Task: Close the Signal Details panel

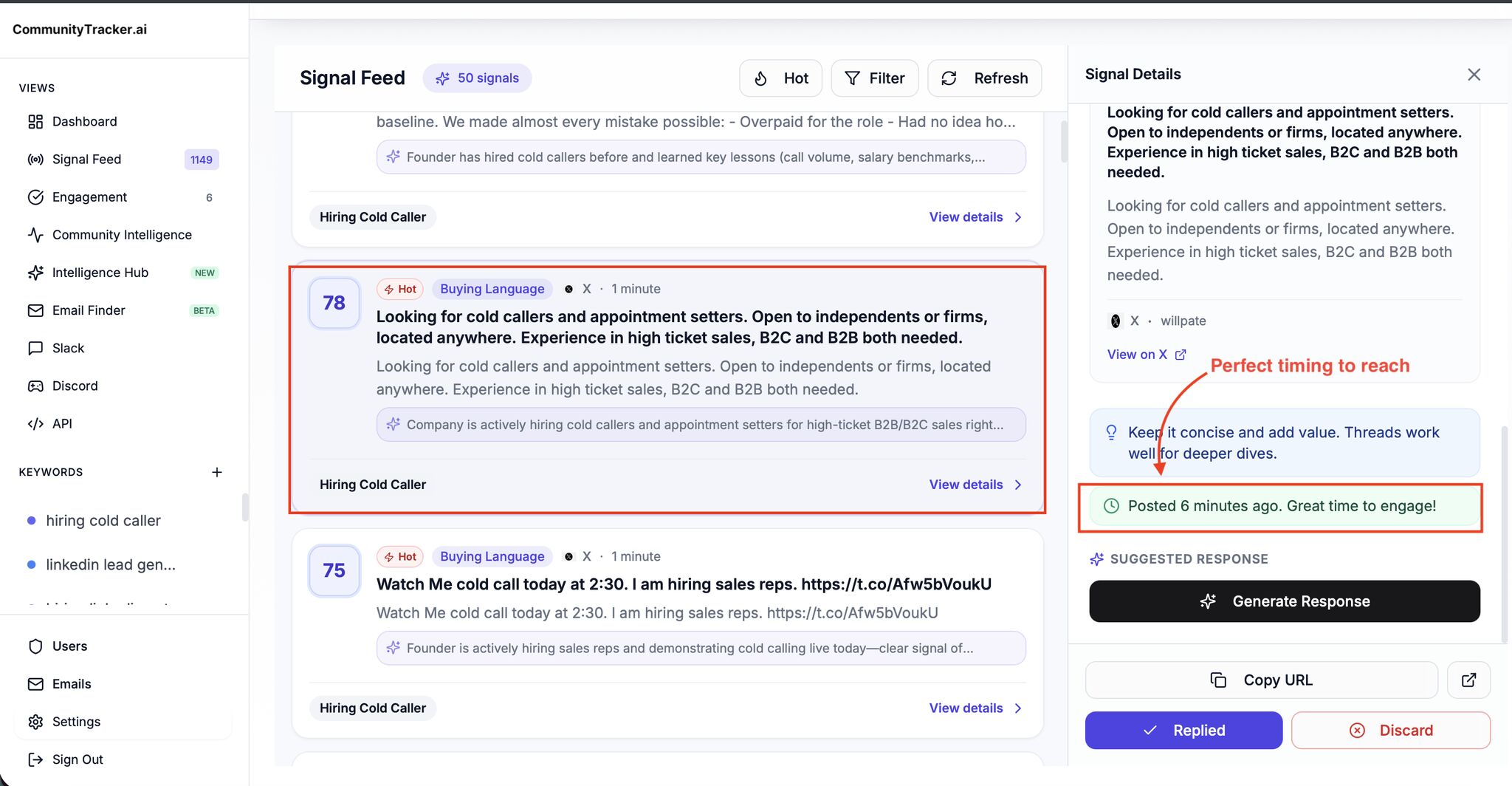Action: pos(1474,75)
